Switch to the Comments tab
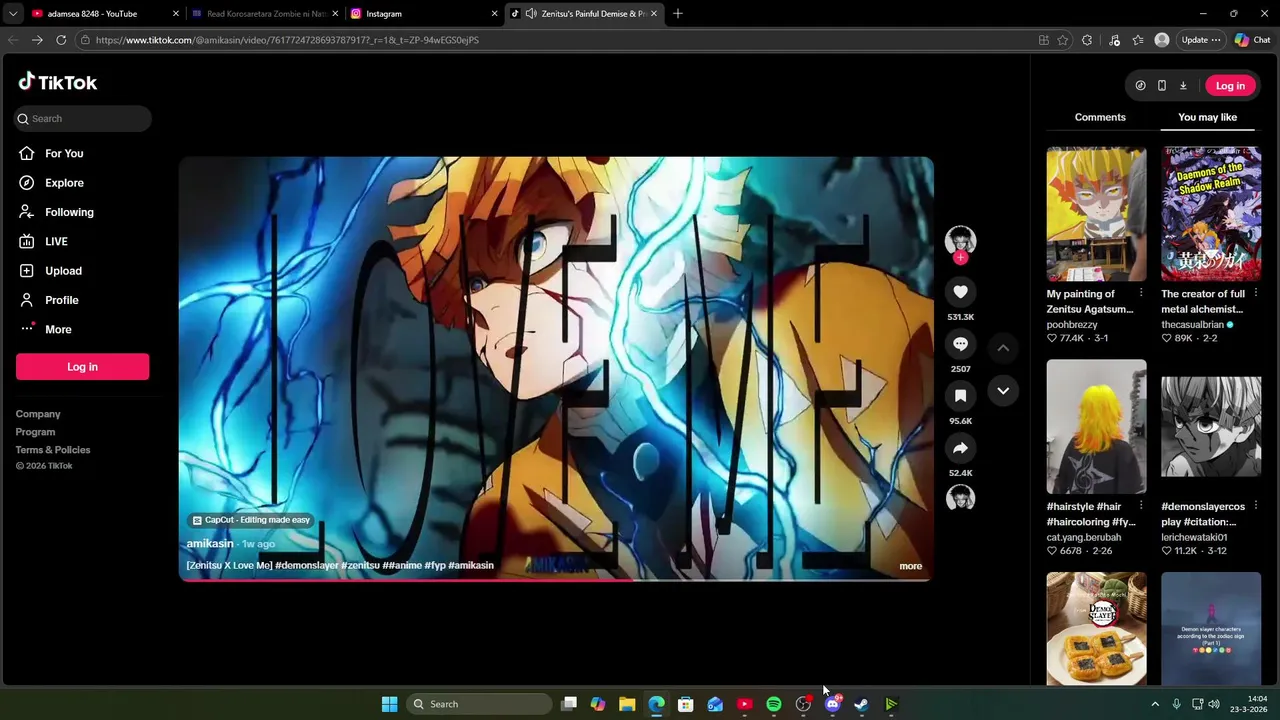 (x=1100, y=117)
